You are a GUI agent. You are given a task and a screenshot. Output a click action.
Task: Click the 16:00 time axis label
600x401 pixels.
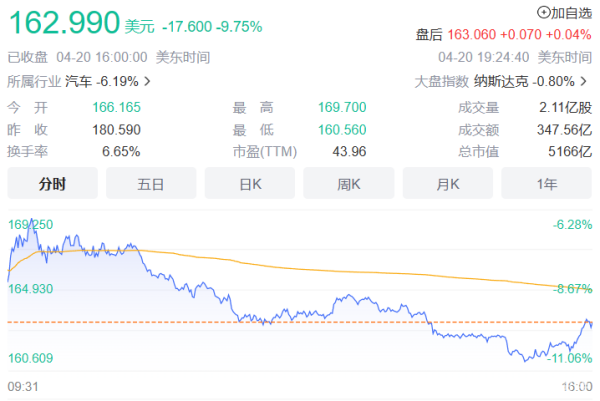coord(577,386)
